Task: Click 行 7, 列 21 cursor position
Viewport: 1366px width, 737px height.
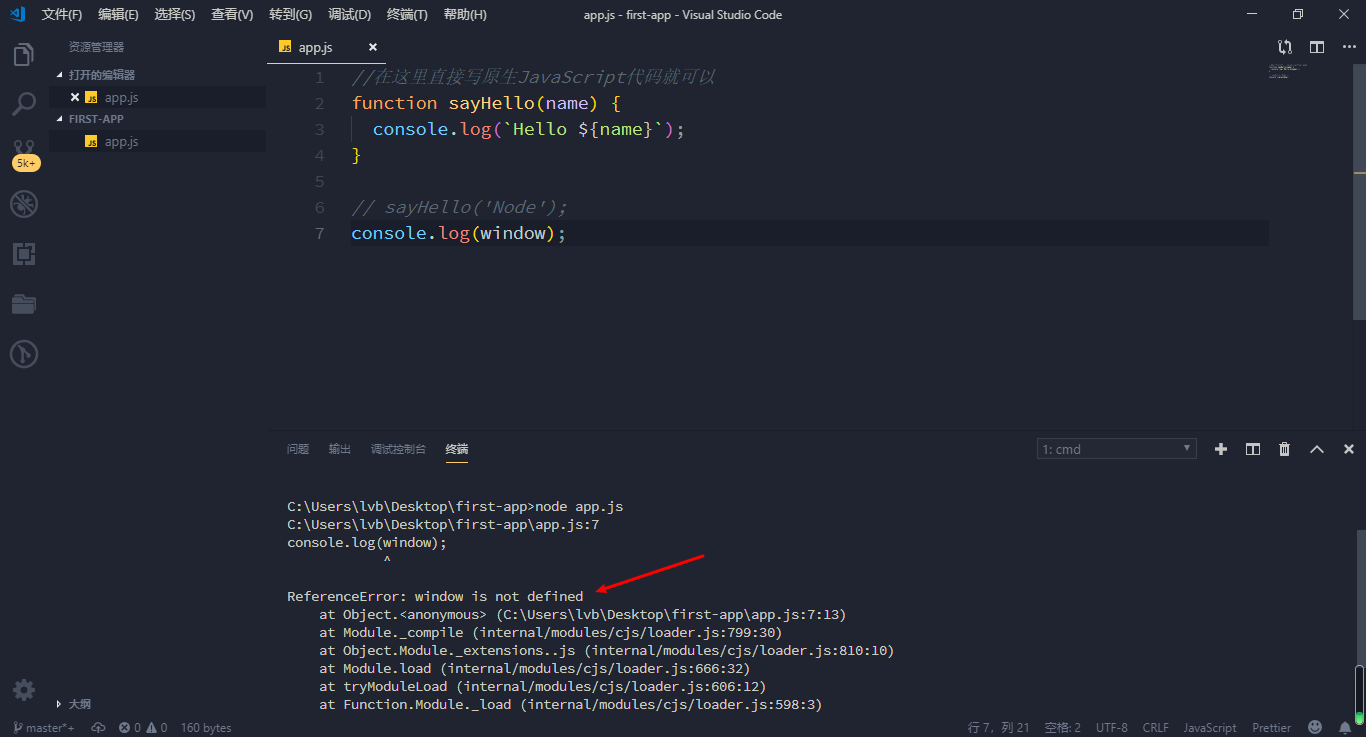Action: pyautogui.click(x=998, y=728)
